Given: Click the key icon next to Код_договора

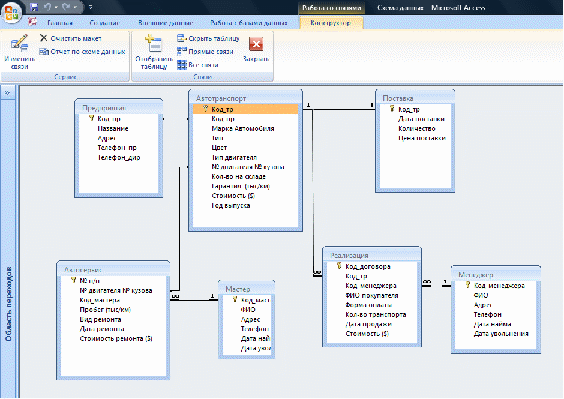Looking at the screenshot, I should click(339, 266).
